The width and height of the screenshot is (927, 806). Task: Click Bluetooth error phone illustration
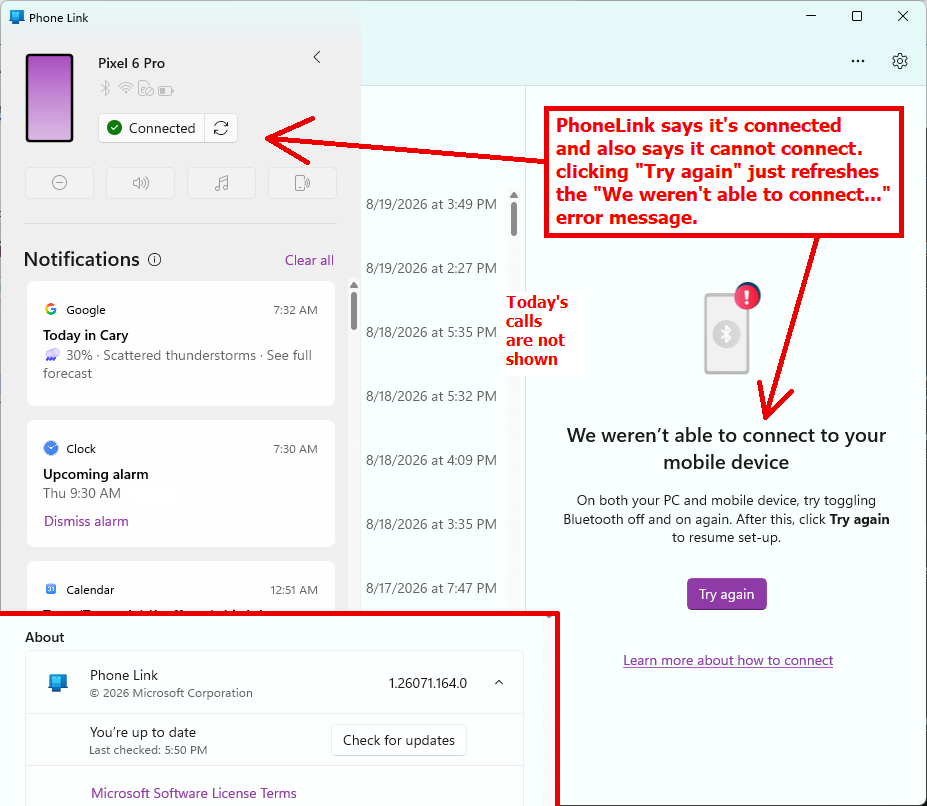732,329
